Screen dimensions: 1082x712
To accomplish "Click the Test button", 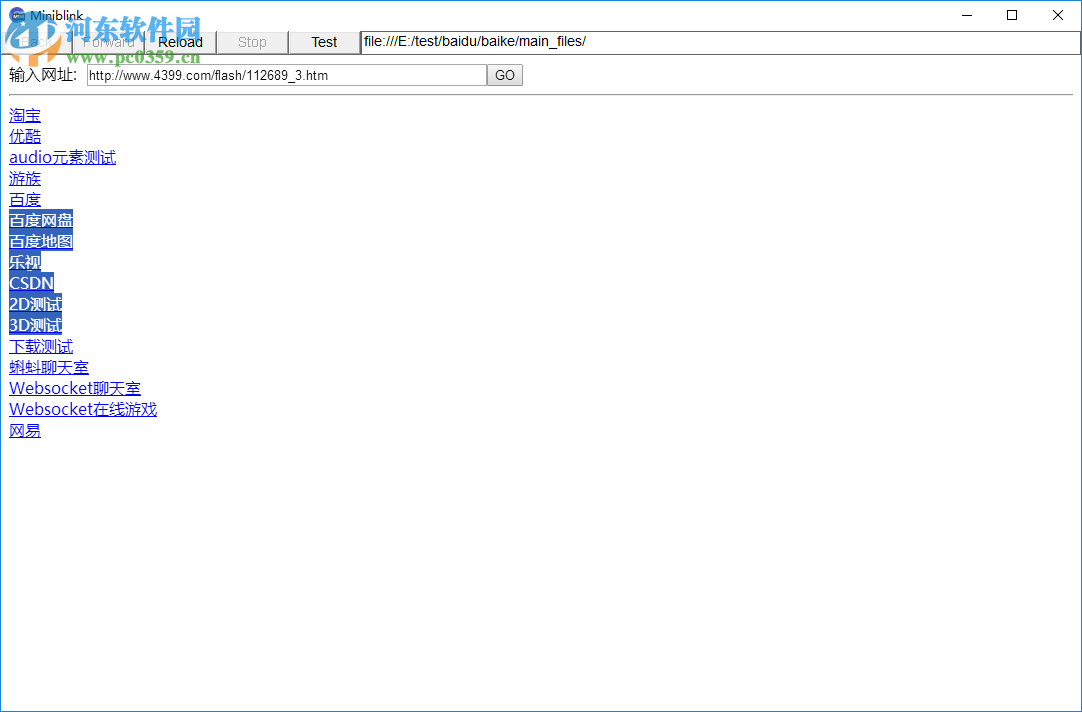I will coord(324,42).
